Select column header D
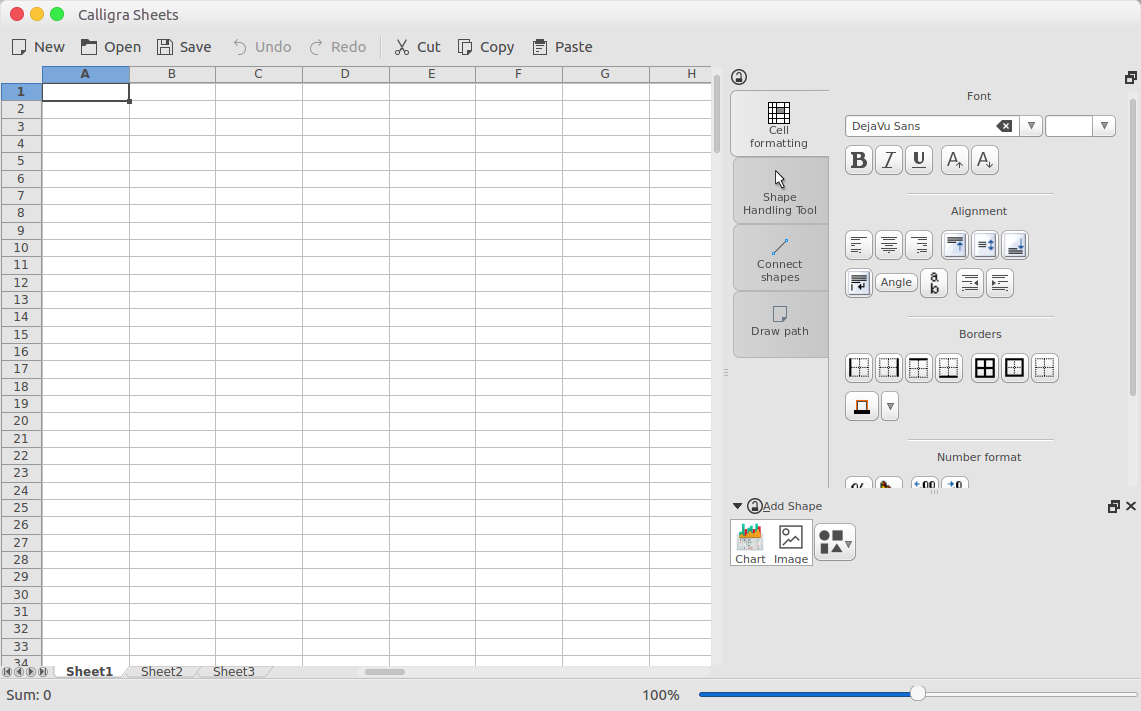The height and width of the screenshot is (711, 1141). [x=345, y=74]
